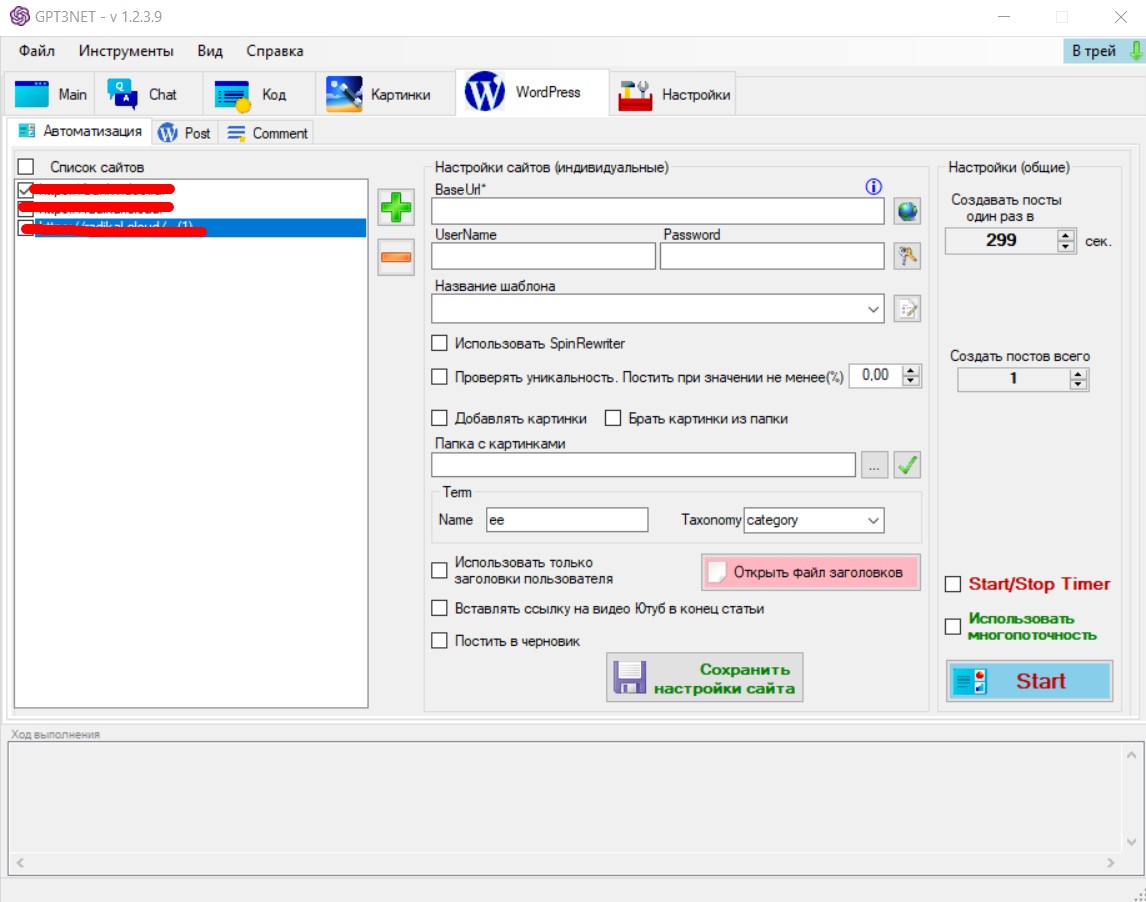Viewport: 1146px width, 902px height.
Task: Open the Справка menu
Action: (275, 50)
